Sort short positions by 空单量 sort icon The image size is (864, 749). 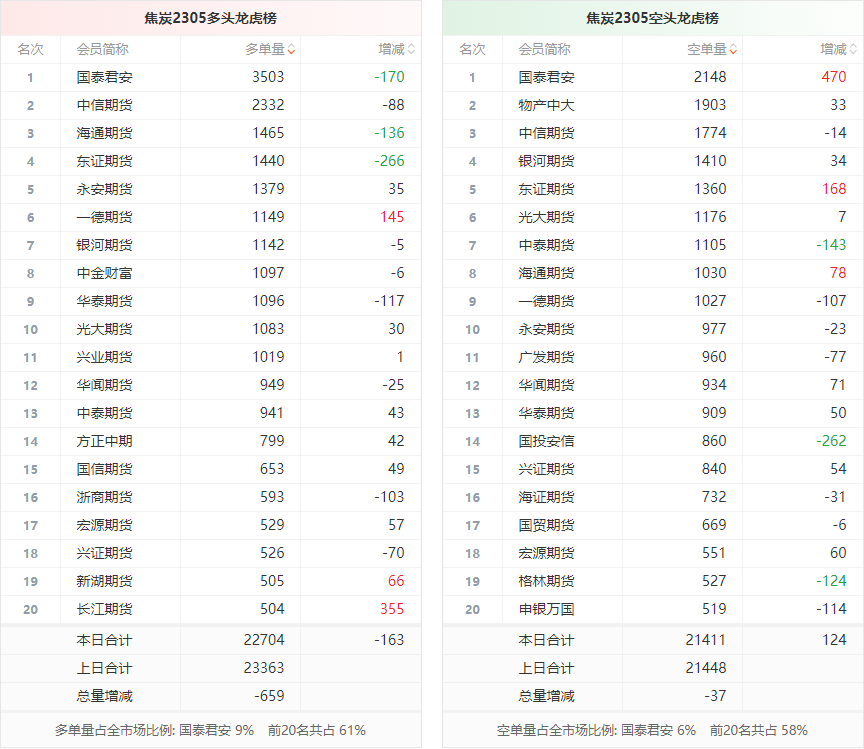point(733,49)
